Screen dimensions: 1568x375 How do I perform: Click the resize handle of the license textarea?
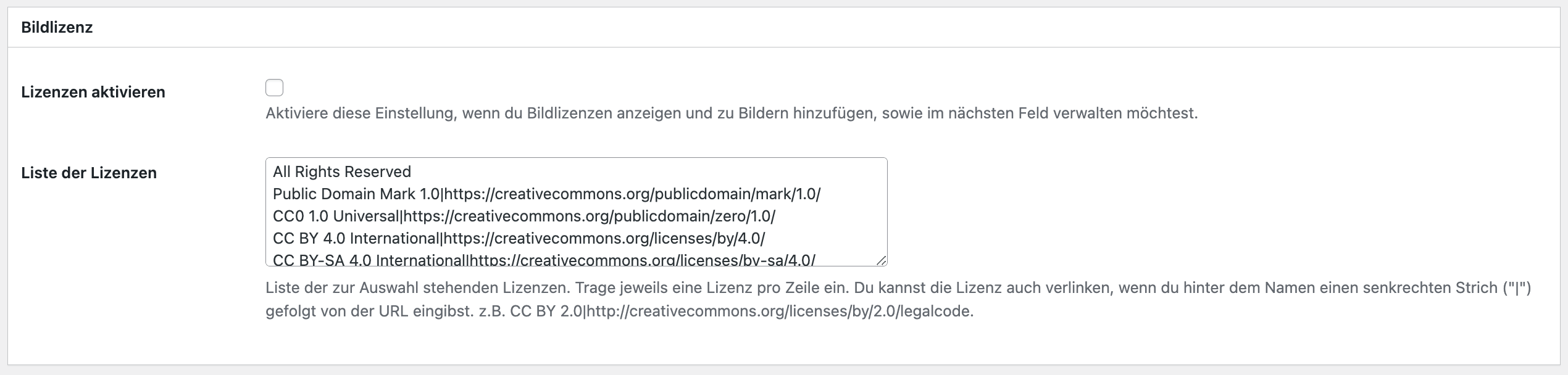click(x=881, y=260)
